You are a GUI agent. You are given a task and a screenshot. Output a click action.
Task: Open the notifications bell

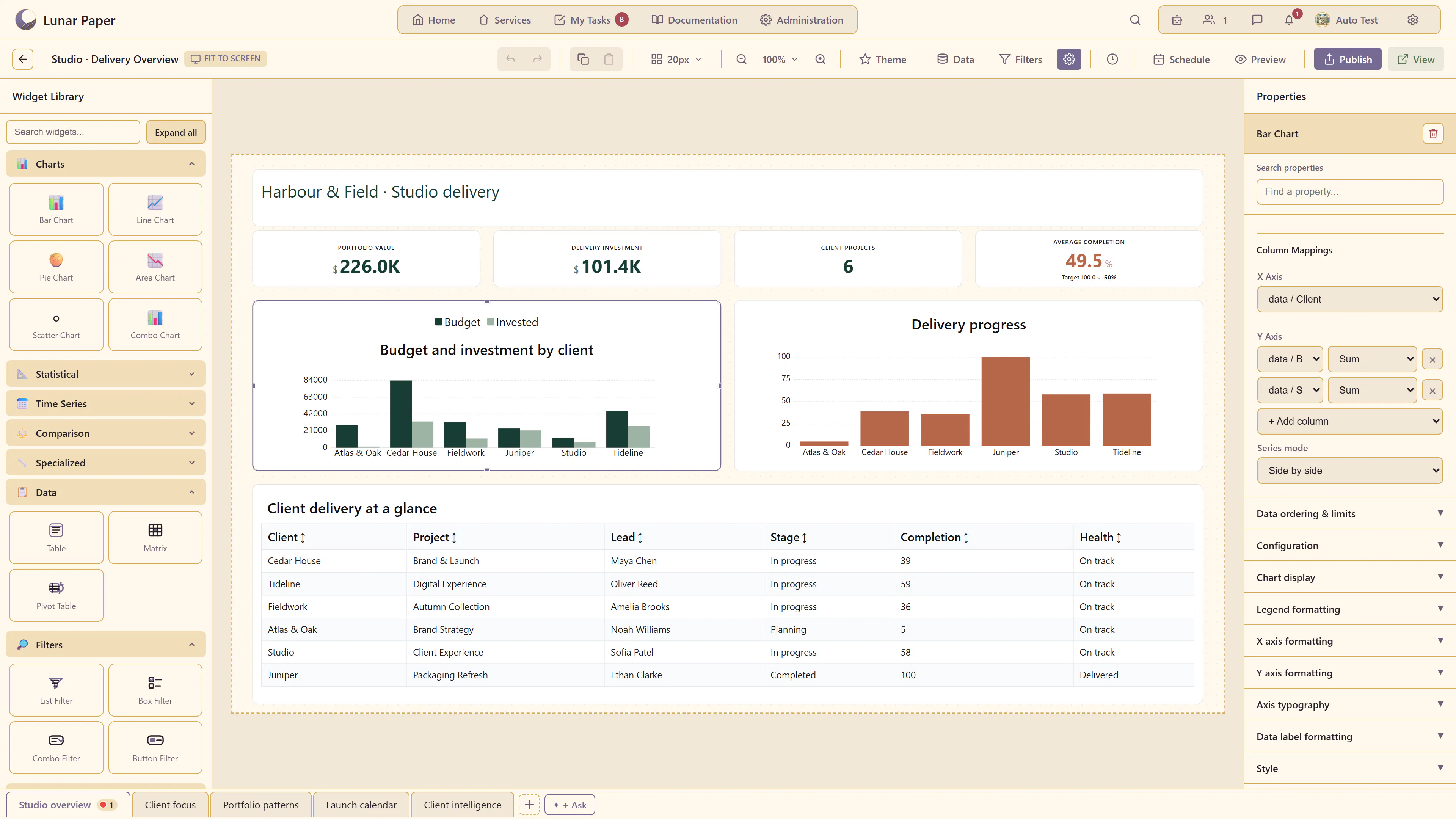(1289, 20)
